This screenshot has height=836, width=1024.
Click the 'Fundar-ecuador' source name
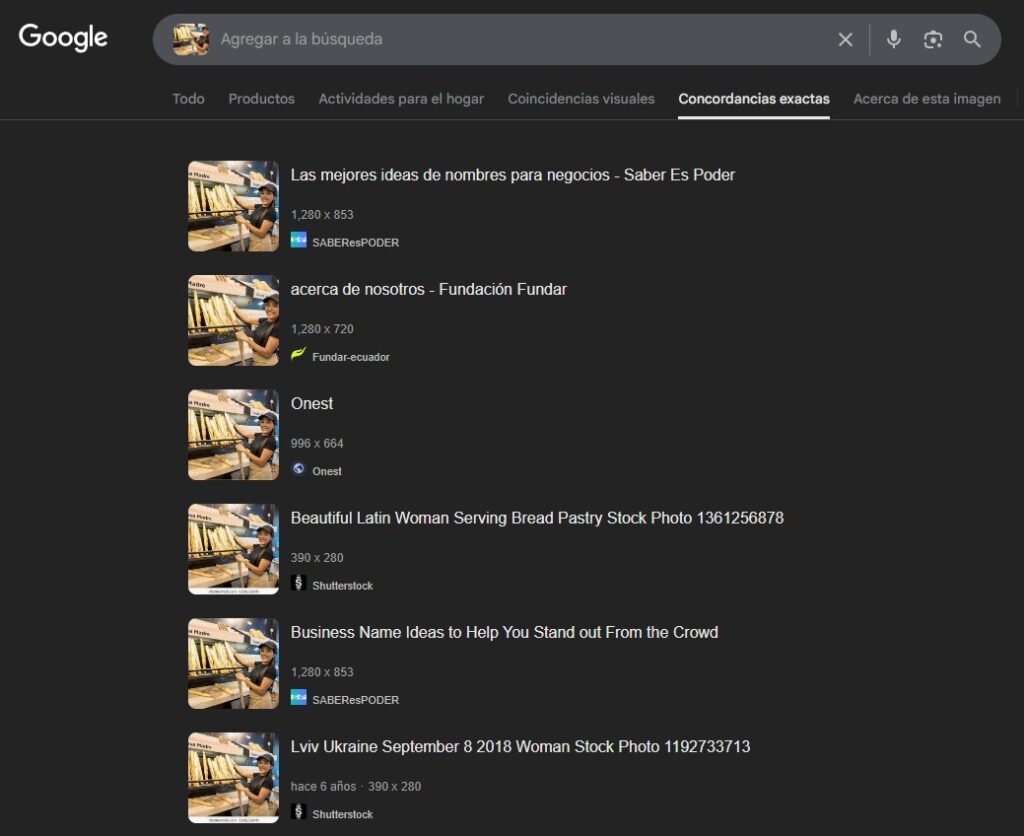[x=351, y=357]
